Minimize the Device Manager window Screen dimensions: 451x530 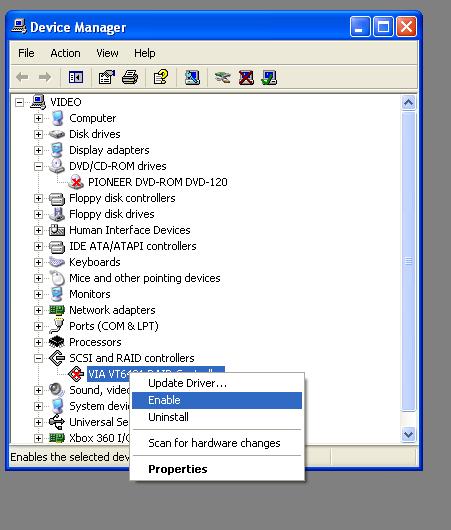[x=360, y=26]
